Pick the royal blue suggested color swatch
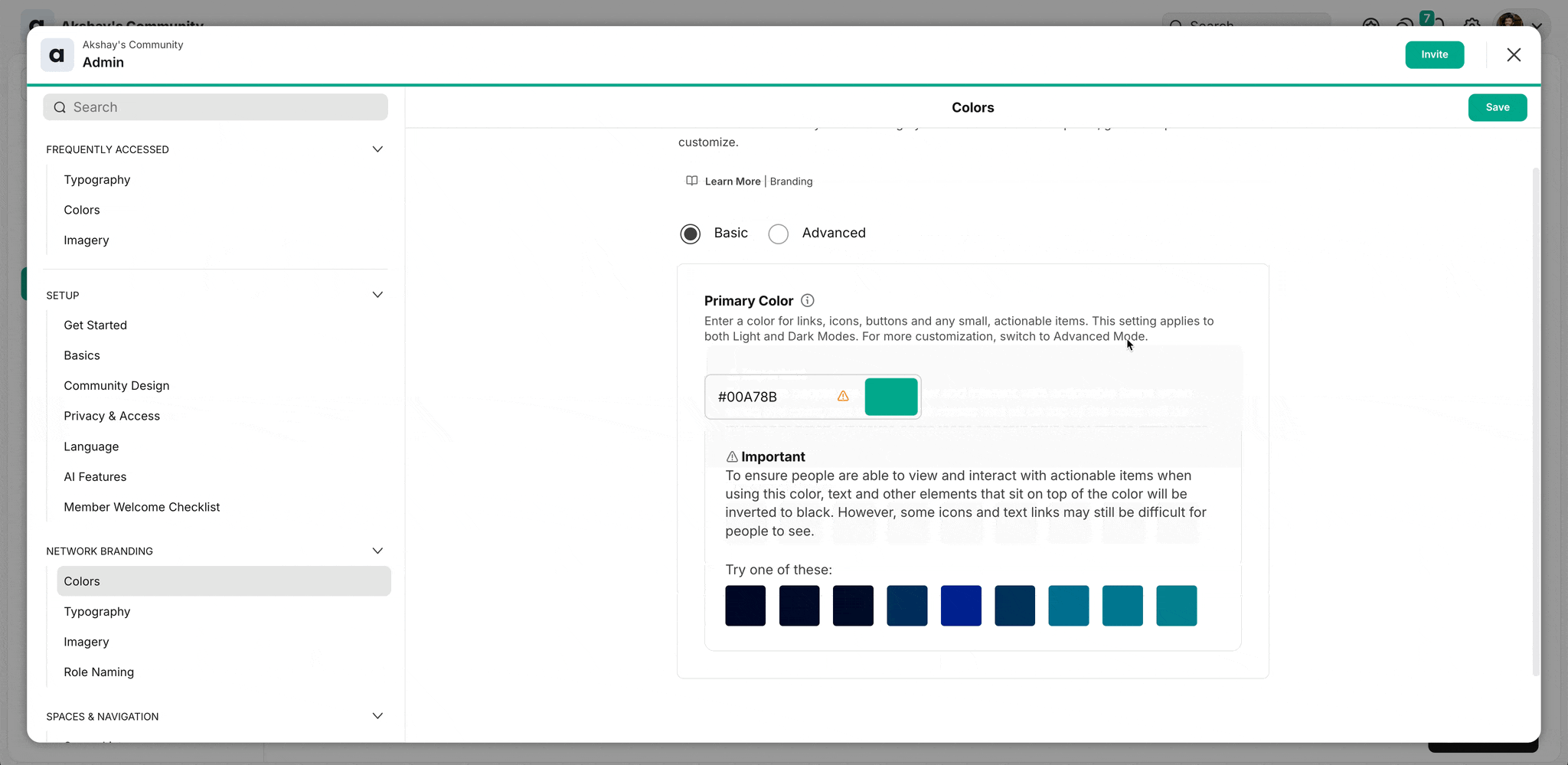 tap(961, 605)
